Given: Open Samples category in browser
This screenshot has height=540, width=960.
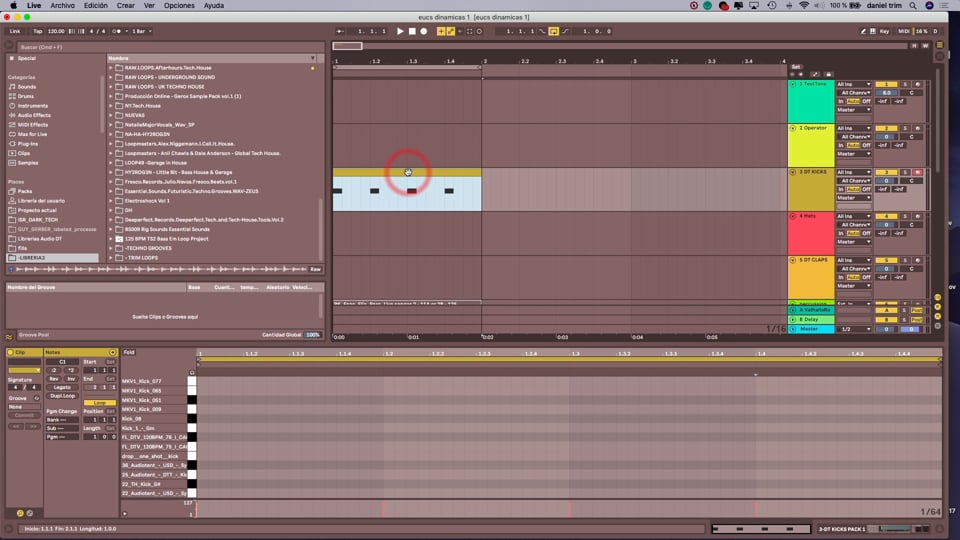Looking at the screenshot, I should [28, 163].
